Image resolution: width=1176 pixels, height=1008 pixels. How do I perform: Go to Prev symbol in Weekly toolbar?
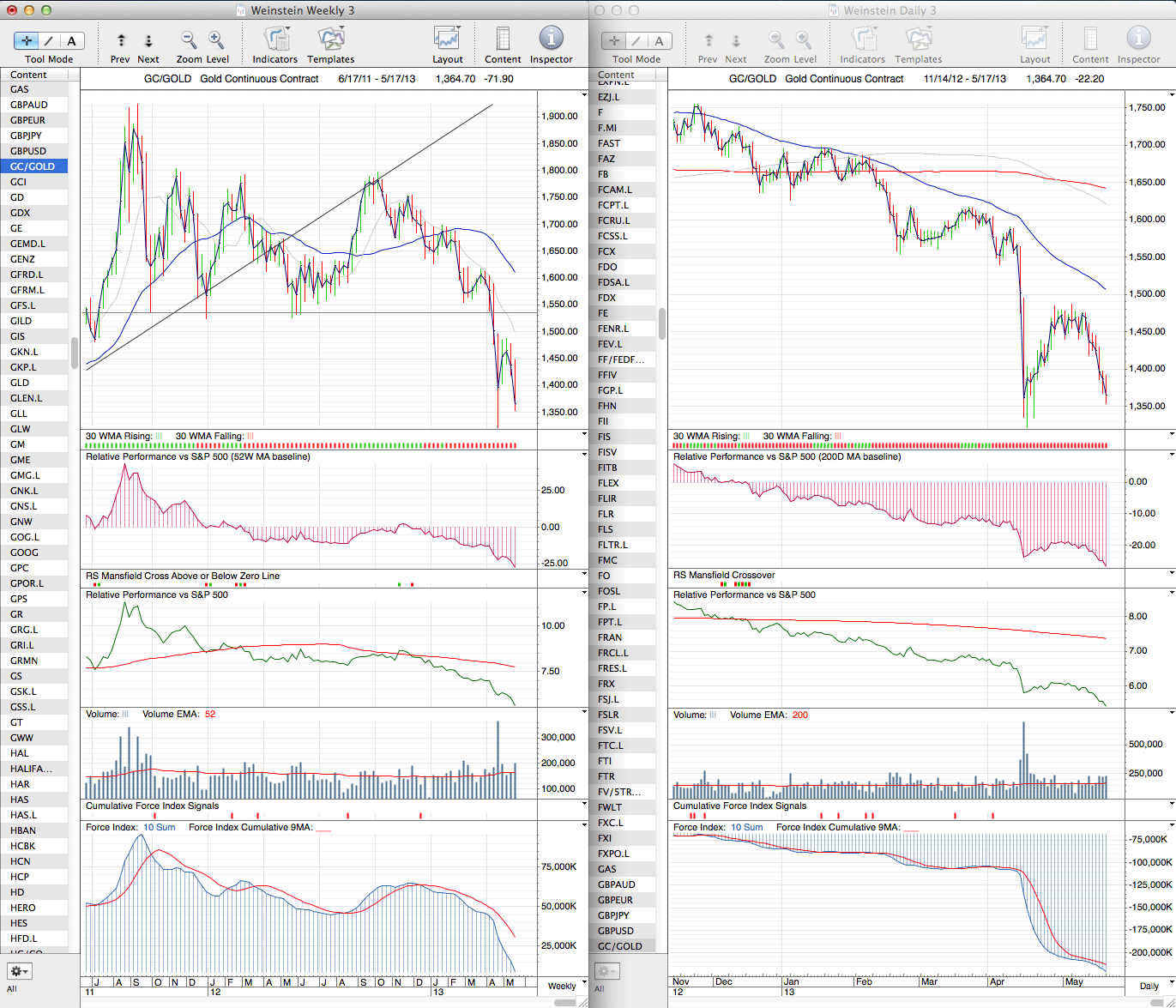coord(121,40)
